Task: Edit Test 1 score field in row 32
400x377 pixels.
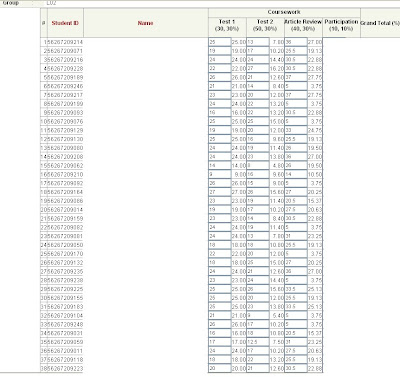Action: click(220, 315)
